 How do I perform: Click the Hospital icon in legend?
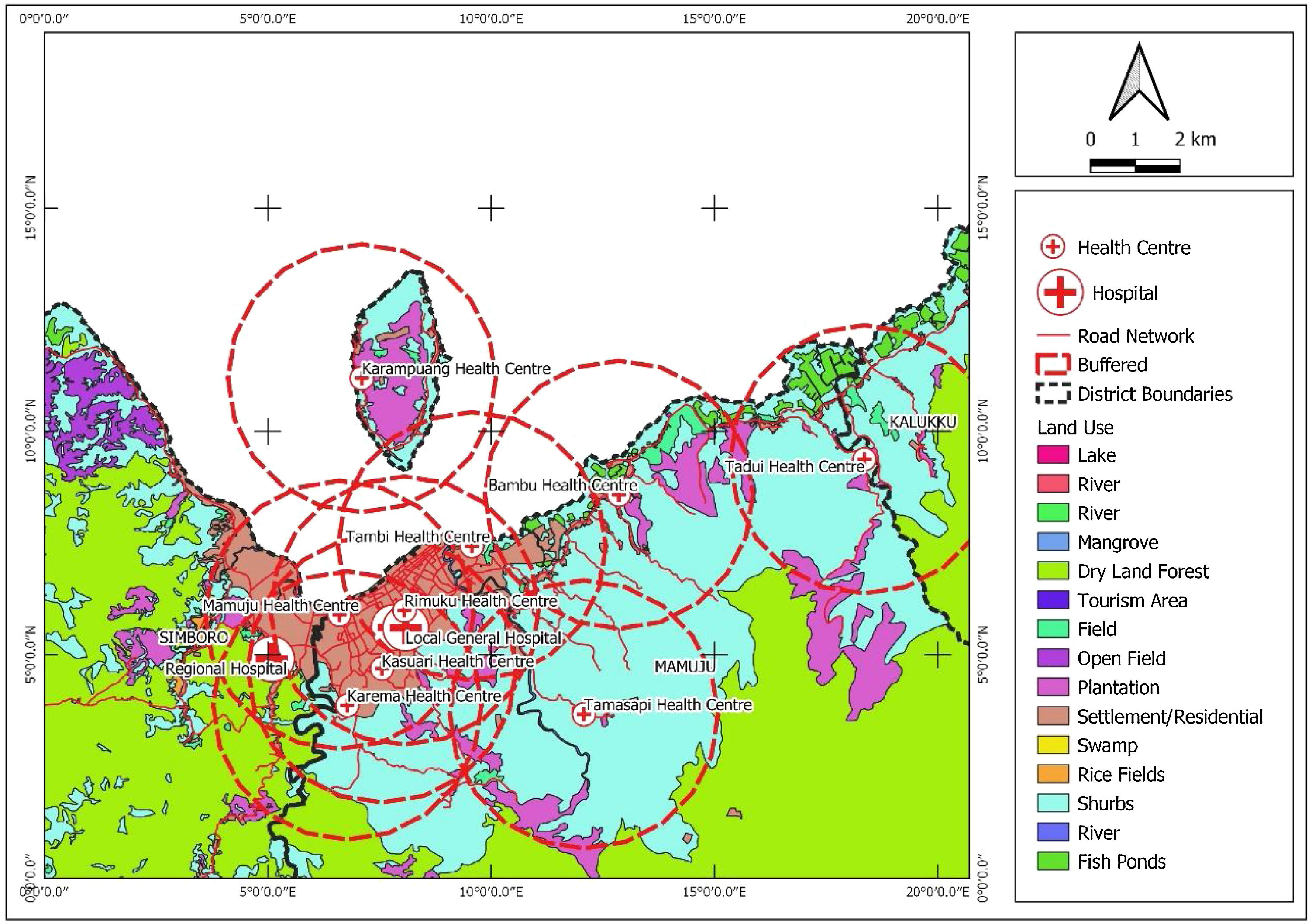(1060, 293)
